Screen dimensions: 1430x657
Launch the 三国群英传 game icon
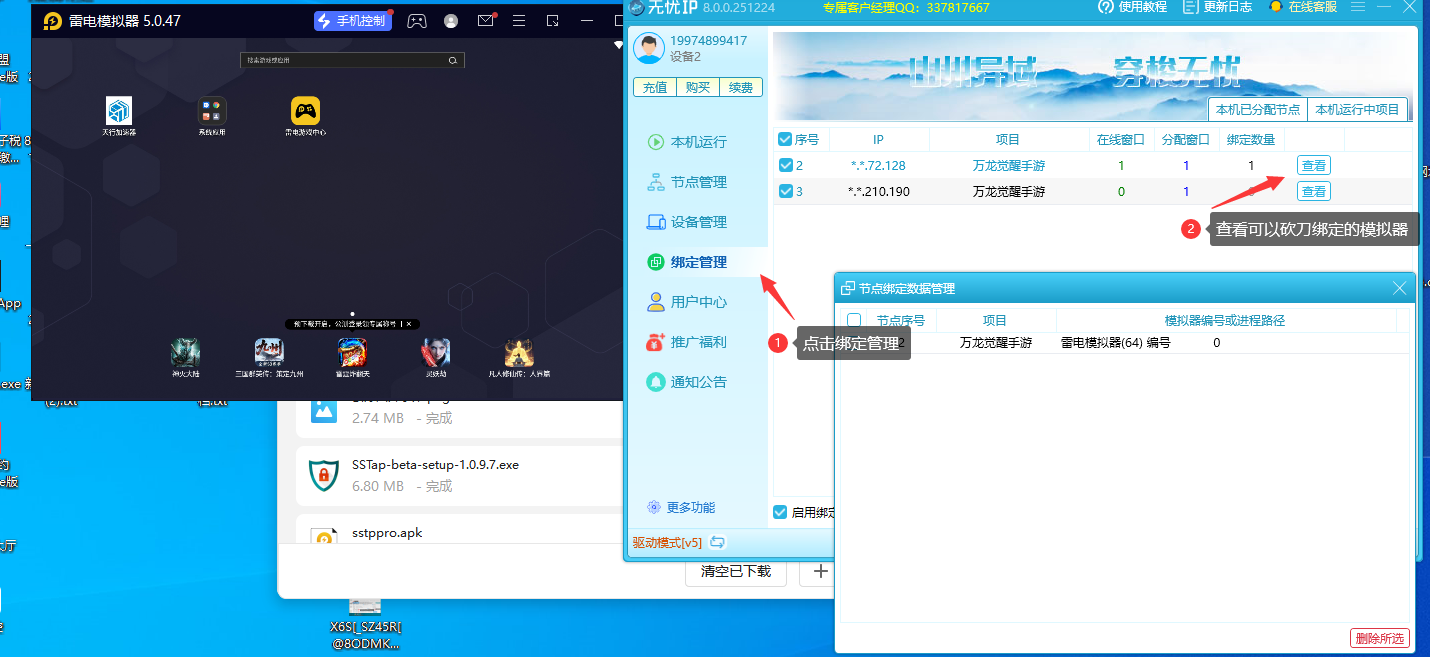pyautogui.click(x=270, y=351)
